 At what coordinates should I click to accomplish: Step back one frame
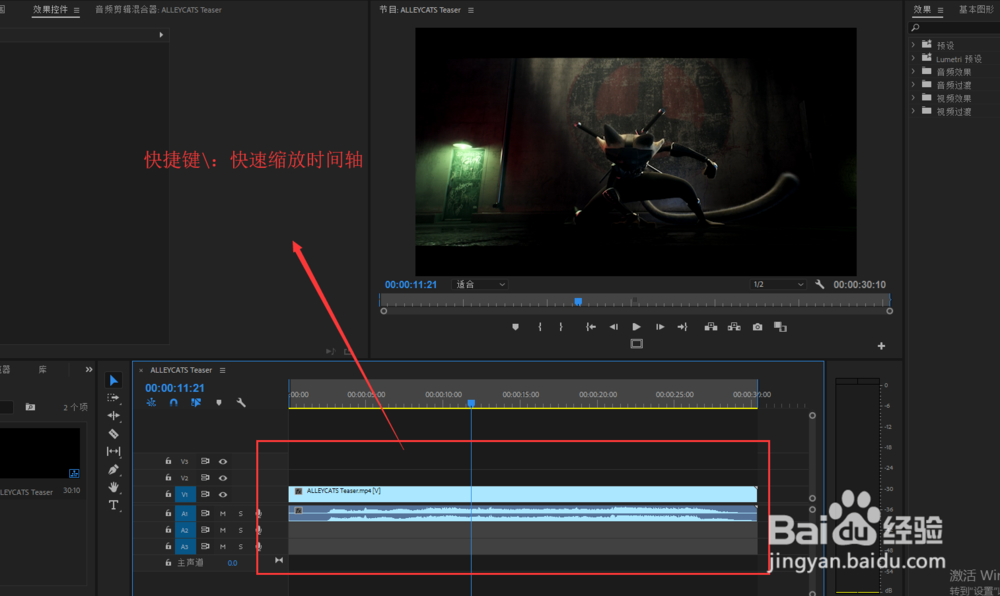pyautogui.click(x=614, y=327)
